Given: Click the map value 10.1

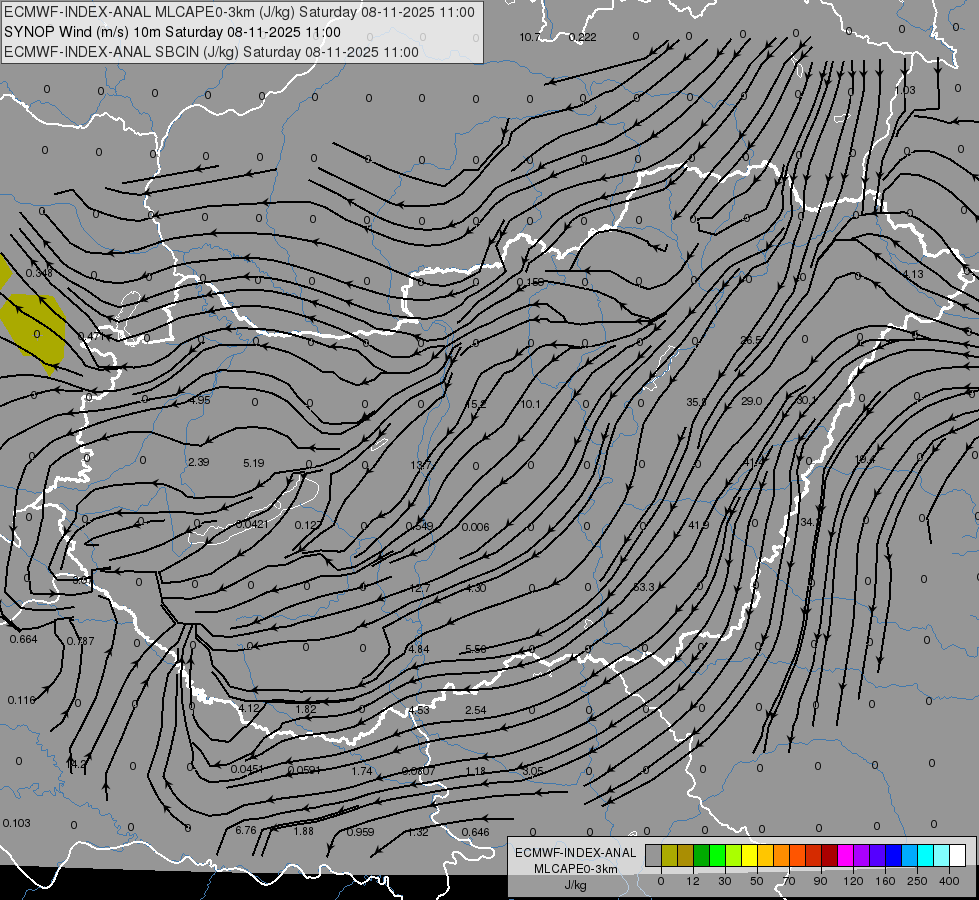Looking at the screenshot, I should [530, 404].
